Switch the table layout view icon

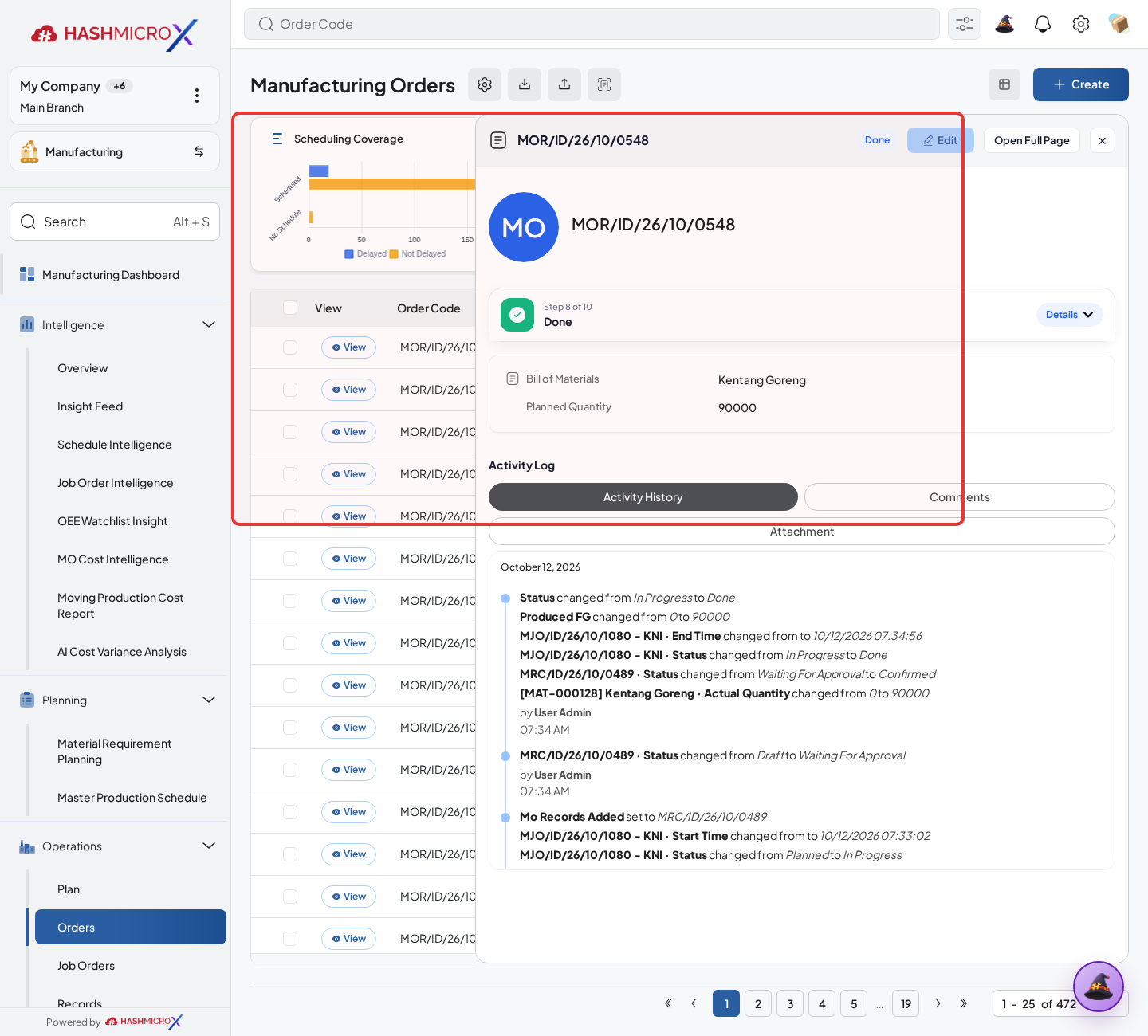pos(1005,84)
